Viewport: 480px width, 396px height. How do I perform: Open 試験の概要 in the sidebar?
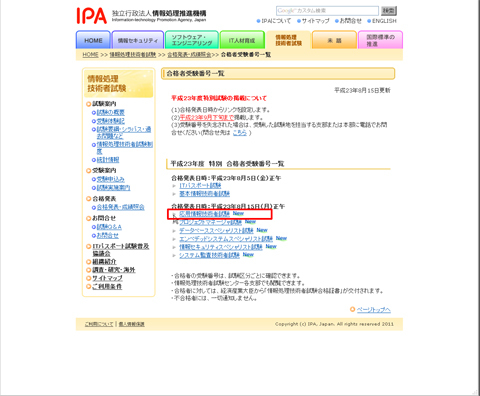point(111,112)
